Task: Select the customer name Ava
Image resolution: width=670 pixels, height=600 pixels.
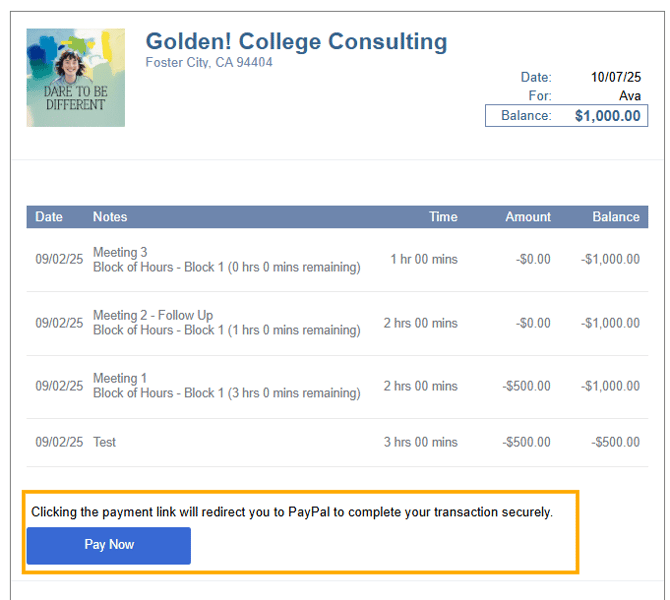Action: point(629,96)
